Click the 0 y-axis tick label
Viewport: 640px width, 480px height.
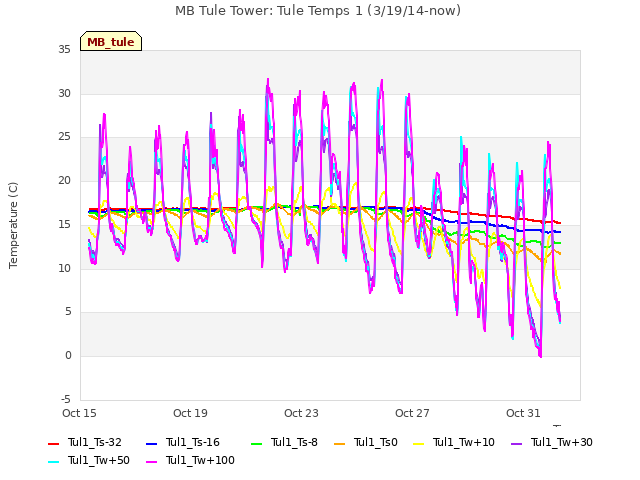68,356
